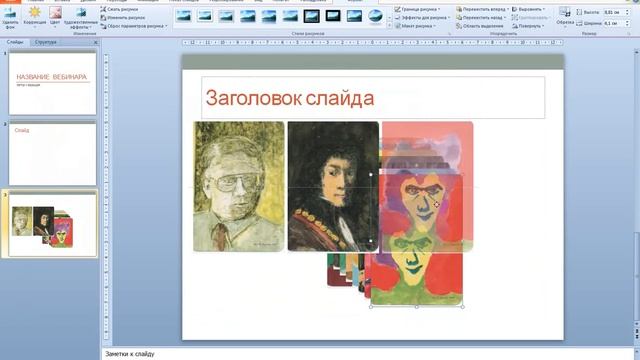
Task: Open the Цвет picture color menu
Action: tap(55, 18)
